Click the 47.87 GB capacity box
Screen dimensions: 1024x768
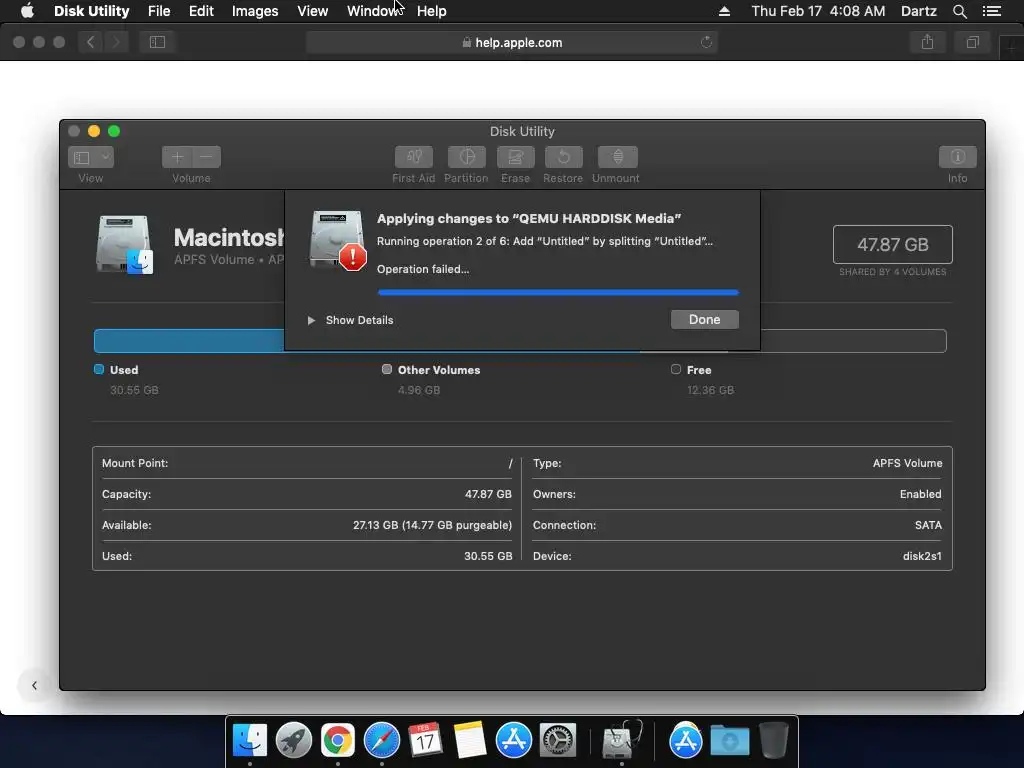click(893, 244)
